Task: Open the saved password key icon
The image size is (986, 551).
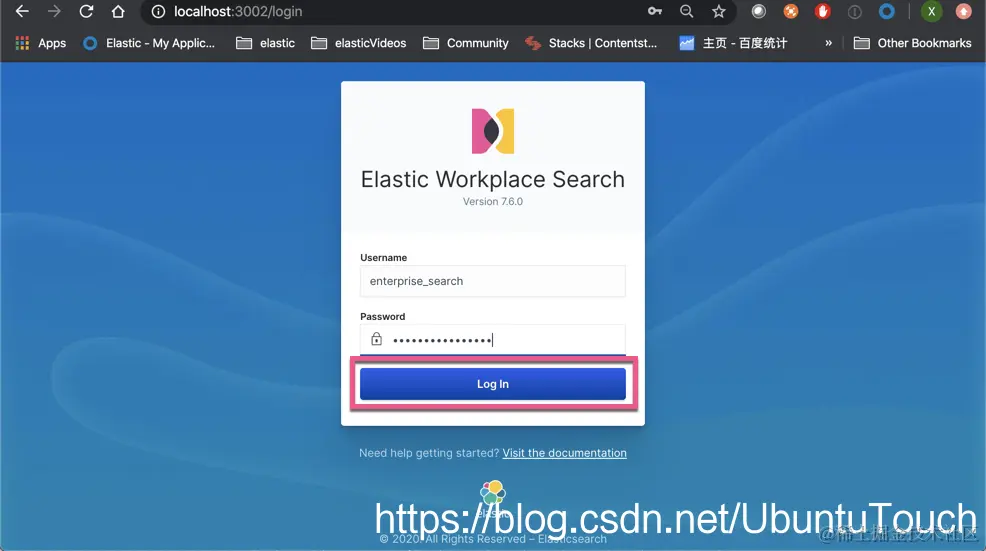Action: point(655,11)
